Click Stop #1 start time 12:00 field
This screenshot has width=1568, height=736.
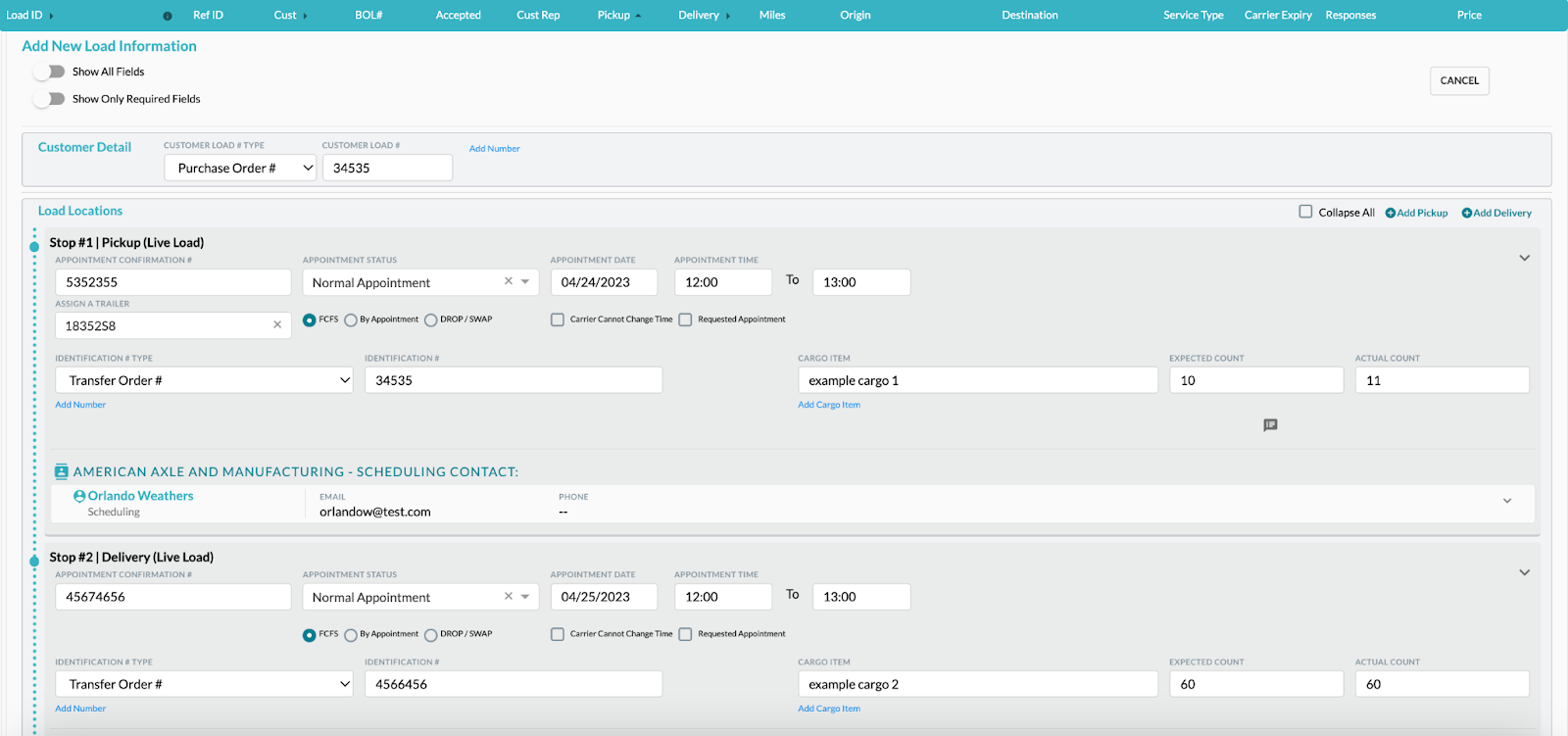coord(723,282)
